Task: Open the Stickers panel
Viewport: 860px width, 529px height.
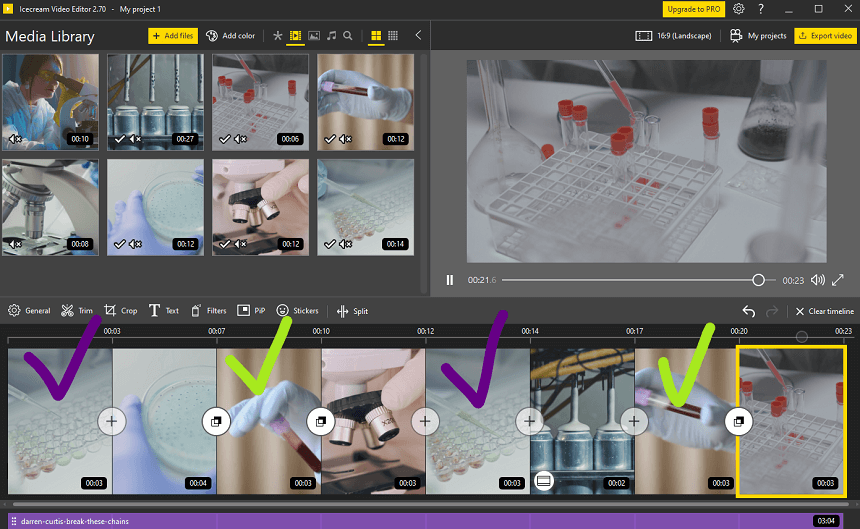Action: tap(297, 311)
